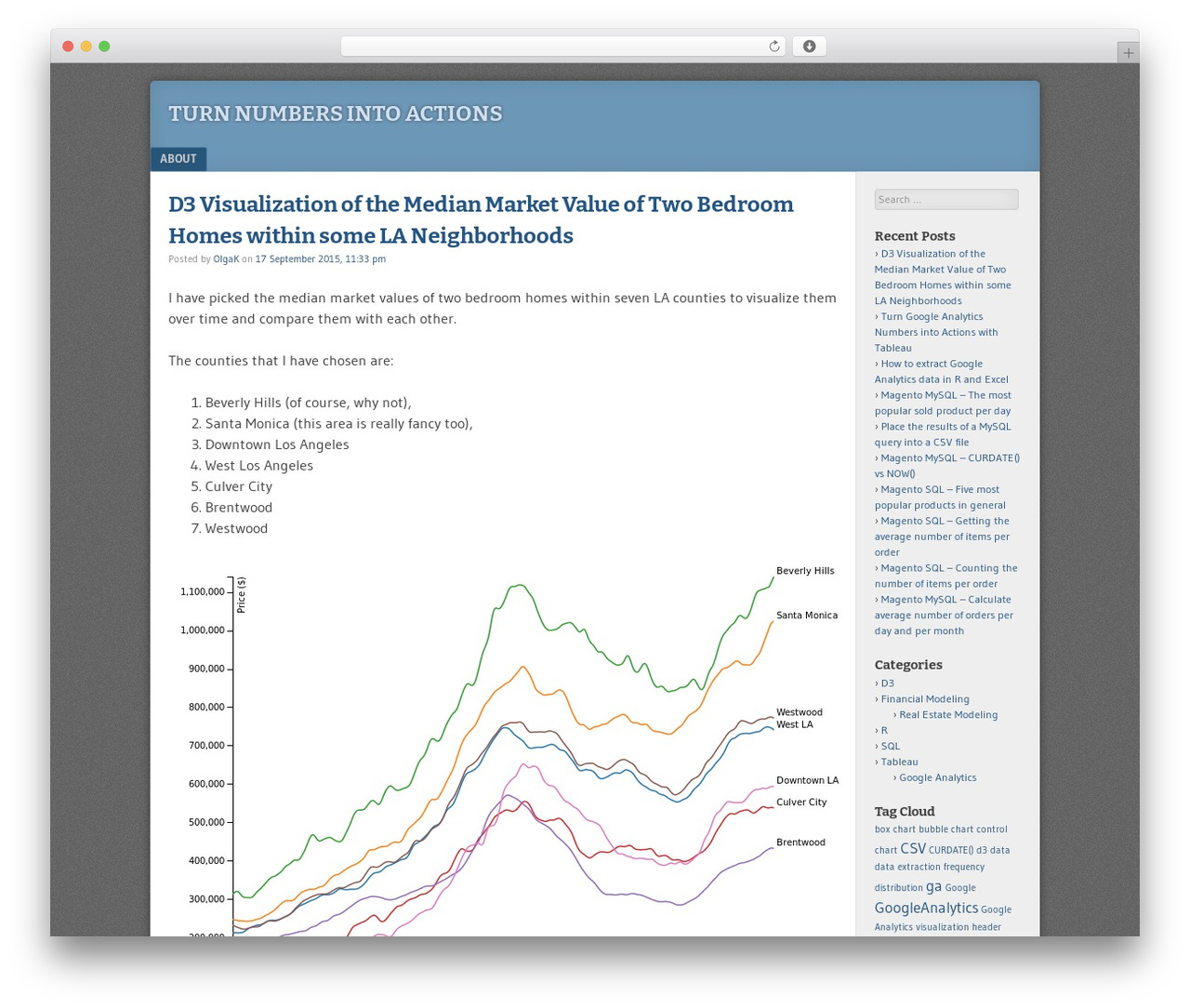The image size is (1190, 1008).
Task: Select the GoogleAnalytics tag in Tag Cloud
Action: pos(926,909)
